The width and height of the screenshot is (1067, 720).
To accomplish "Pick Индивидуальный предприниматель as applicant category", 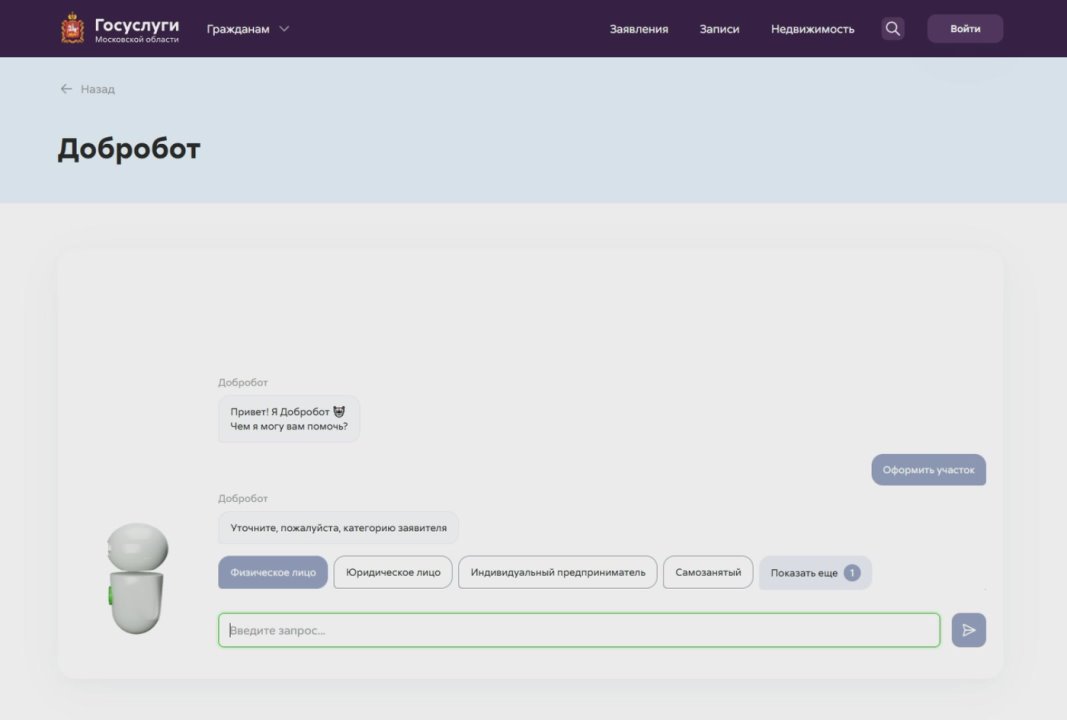I will 558,573.
